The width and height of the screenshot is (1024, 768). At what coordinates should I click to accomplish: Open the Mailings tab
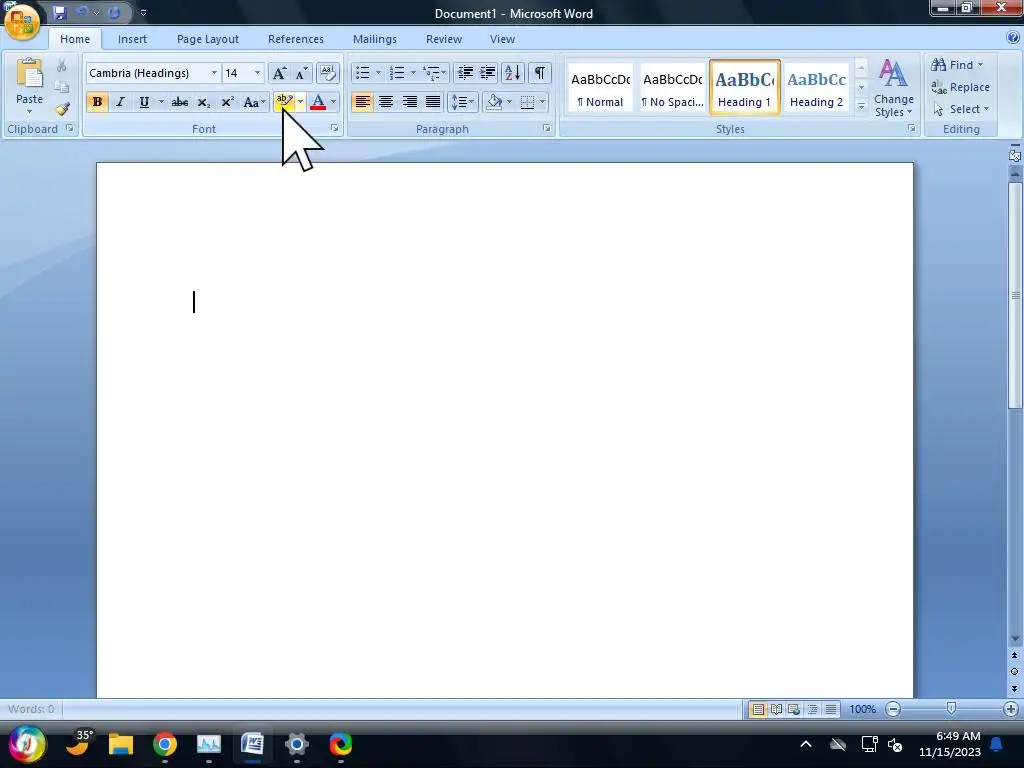click(375, 39)
